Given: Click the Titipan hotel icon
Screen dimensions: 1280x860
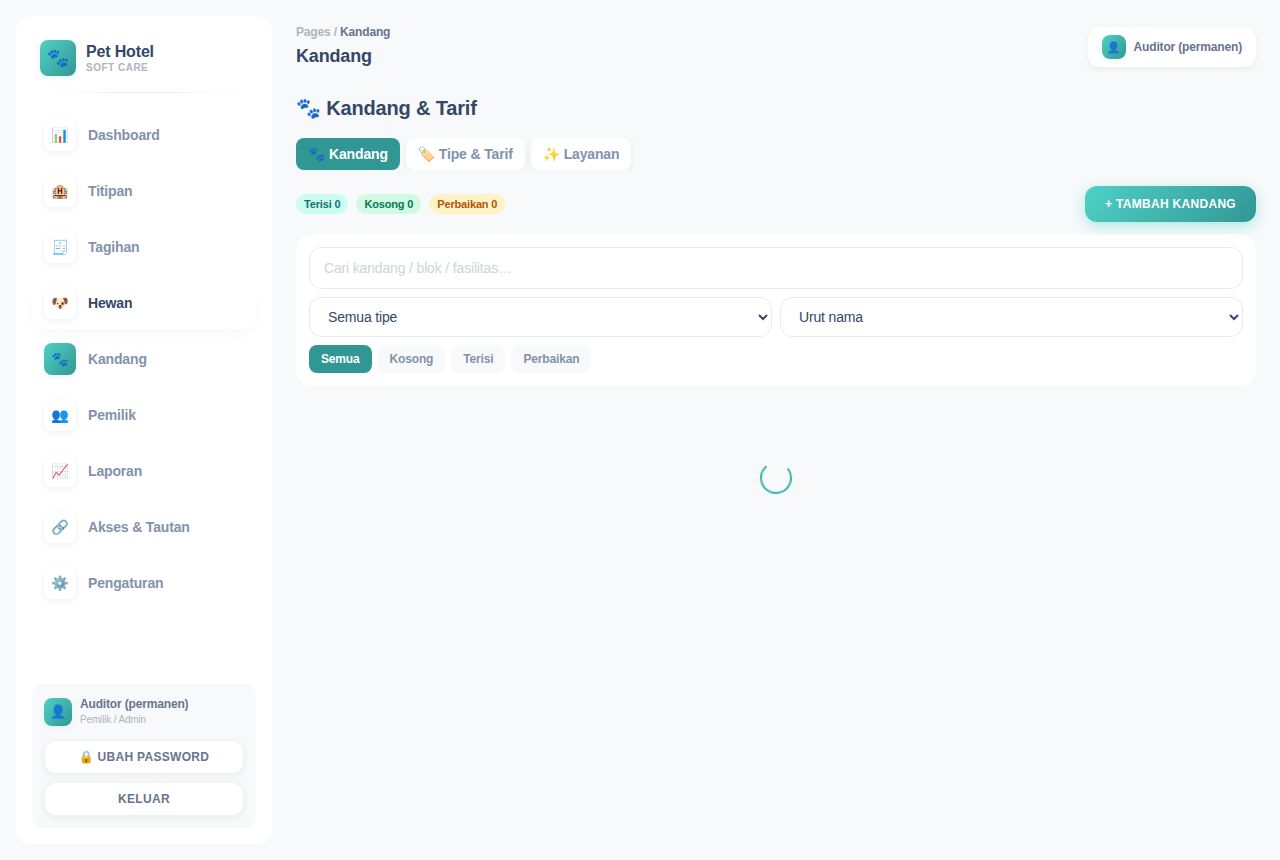Looking at the screenshot, I should [60, 191].
